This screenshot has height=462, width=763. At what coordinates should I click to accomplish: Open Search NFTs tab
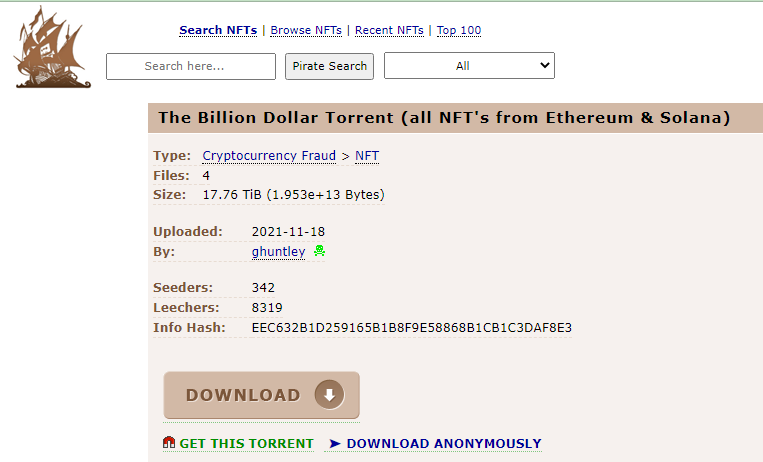pos(218,30)
